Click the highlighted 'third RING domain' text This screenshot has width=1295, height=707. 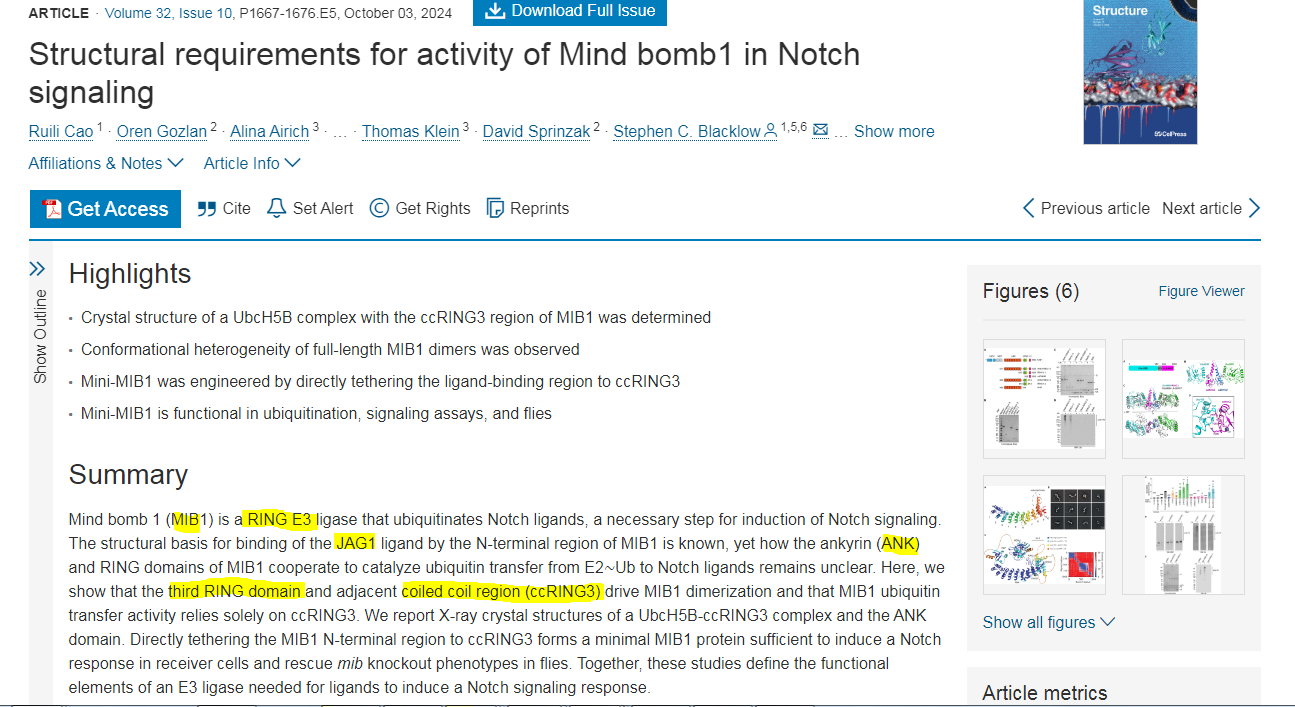click(x=236, y=591)
